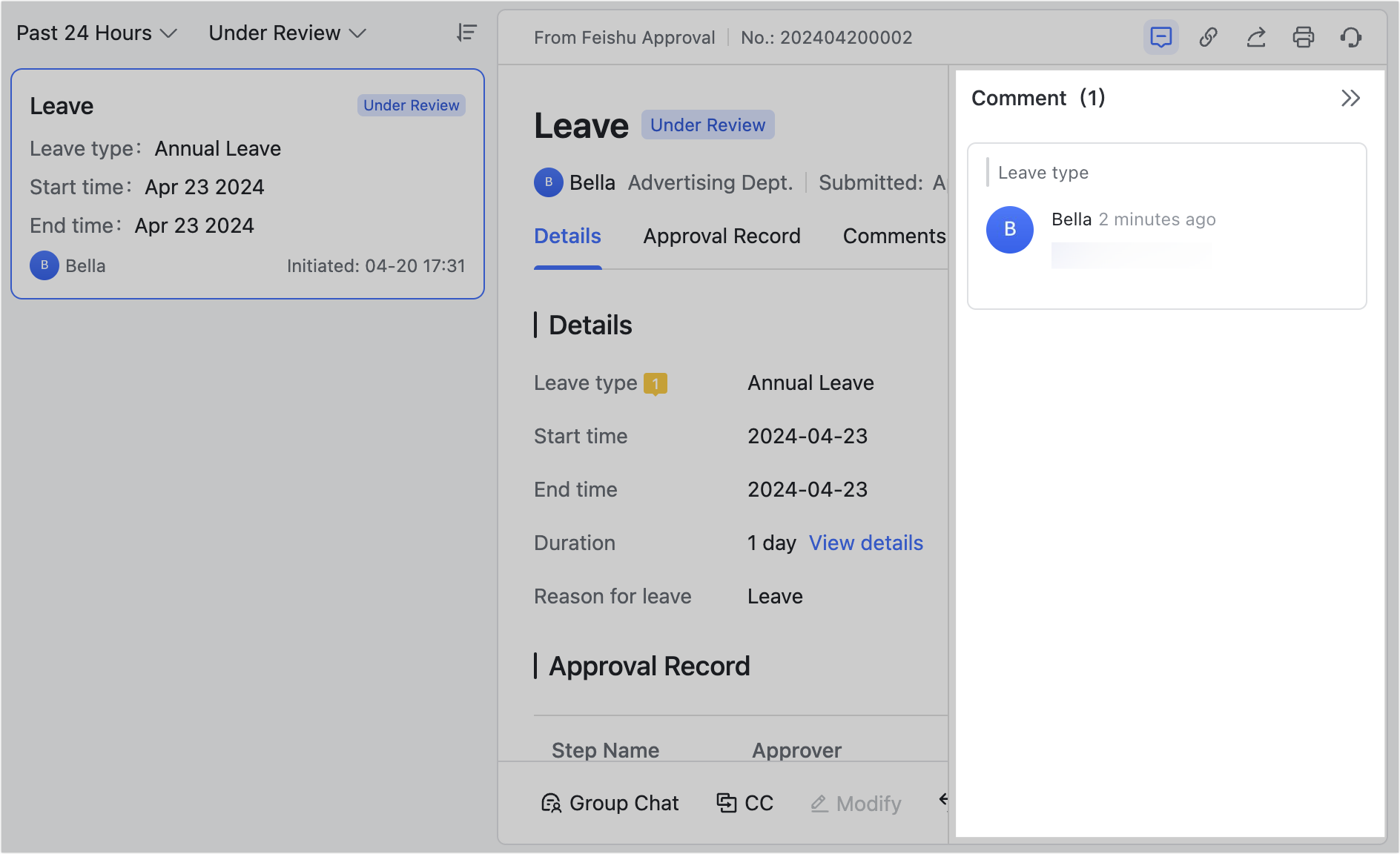Open the Past 24 Hours filter dropdown
This screenshot has height=854, width=1400.
[x=96, y=33]
